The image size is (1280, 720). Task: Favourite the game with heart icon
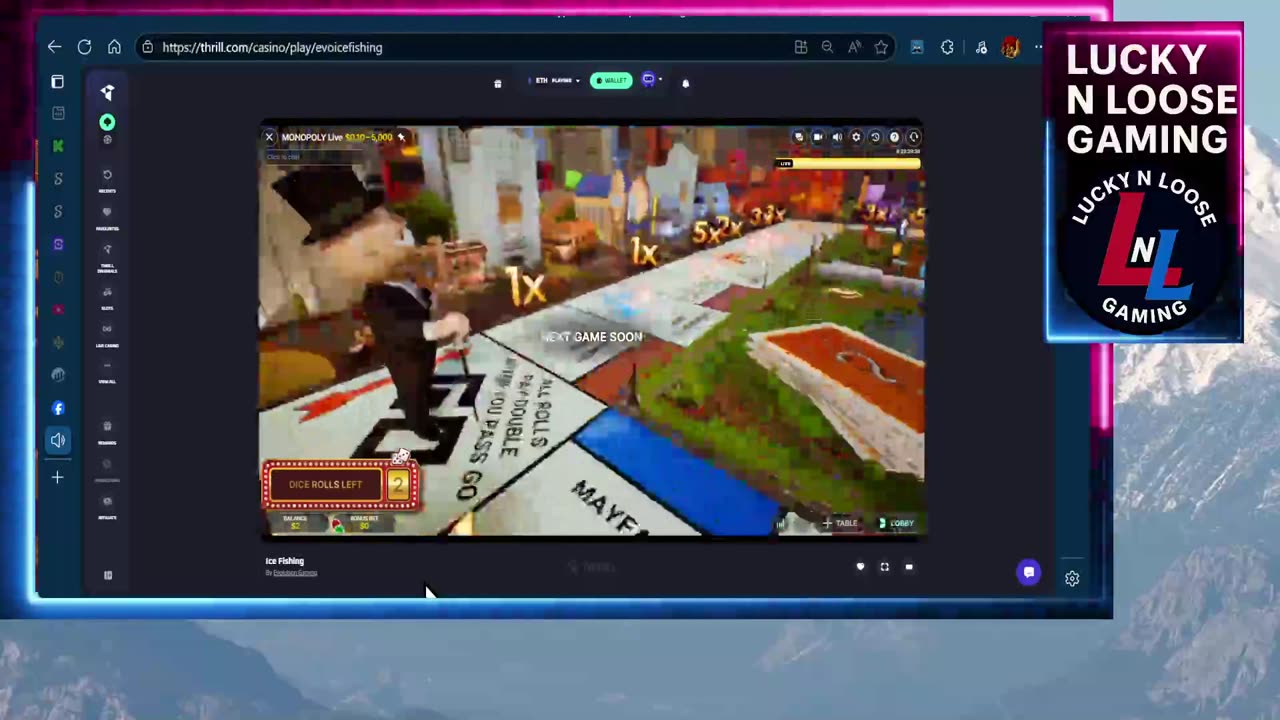coord(860,567)
